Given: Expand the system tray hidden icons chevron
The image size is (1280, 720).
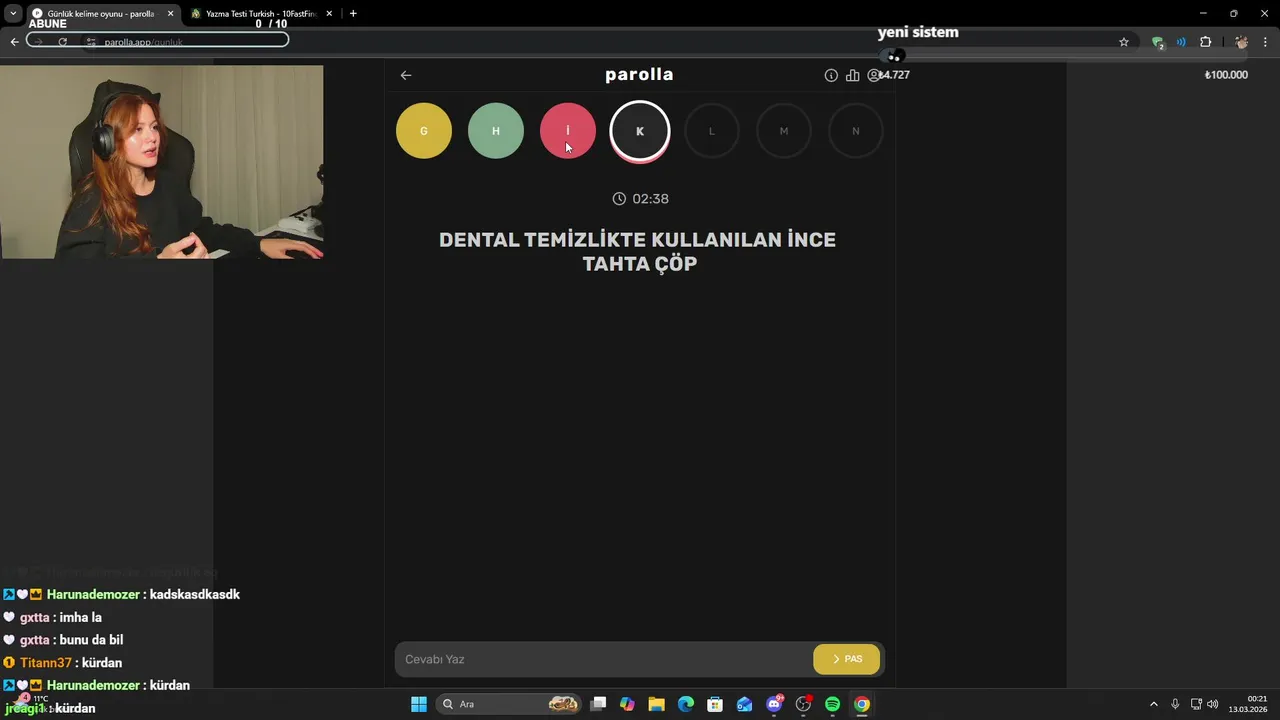Looking at the screenshot, I should click(1154, 704).
